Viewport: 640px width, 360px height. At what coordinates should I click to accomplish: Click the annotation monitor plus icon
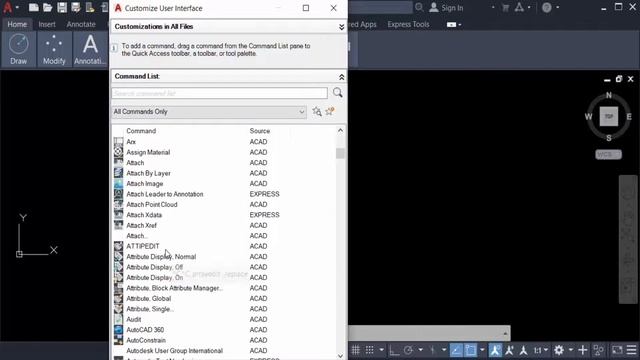(582, 350)
